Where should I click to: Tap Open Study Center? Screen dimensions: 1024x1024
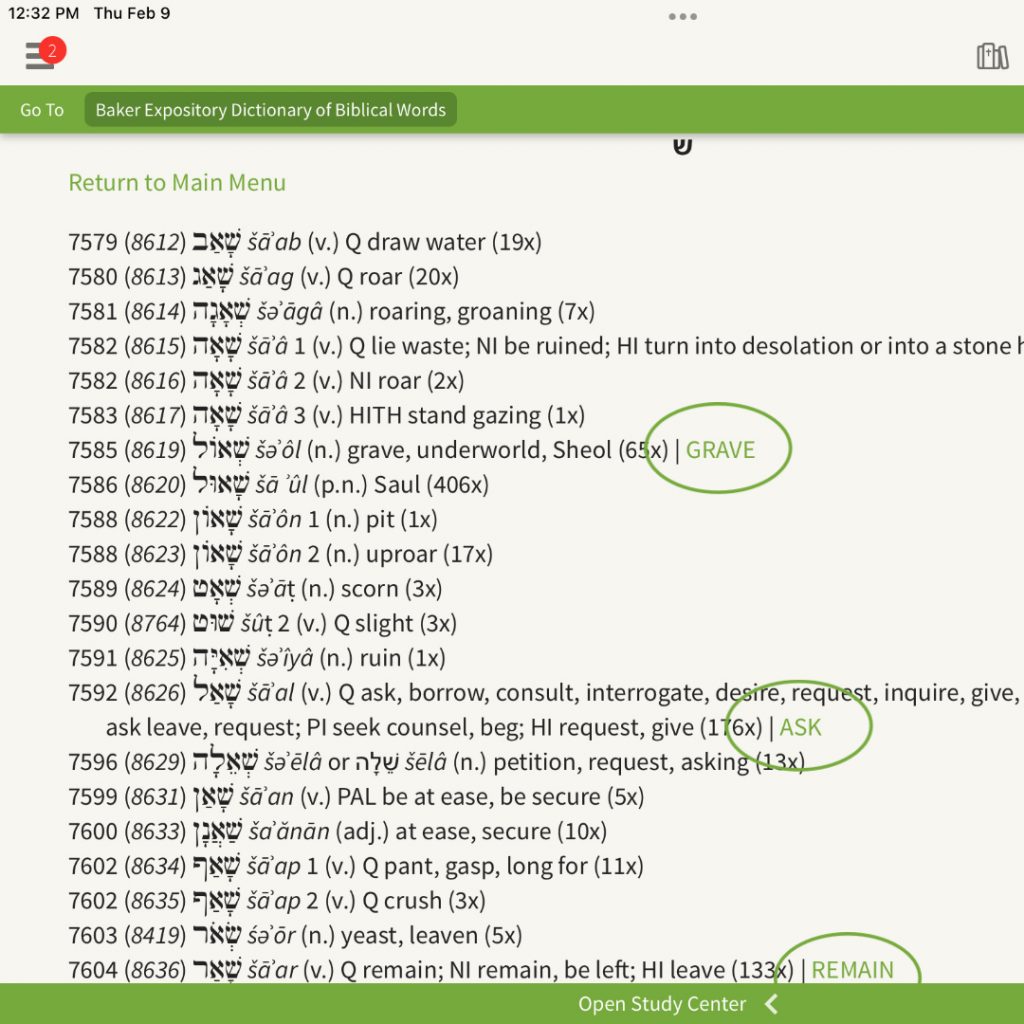pyautogui.click(x=662, y=1004)
